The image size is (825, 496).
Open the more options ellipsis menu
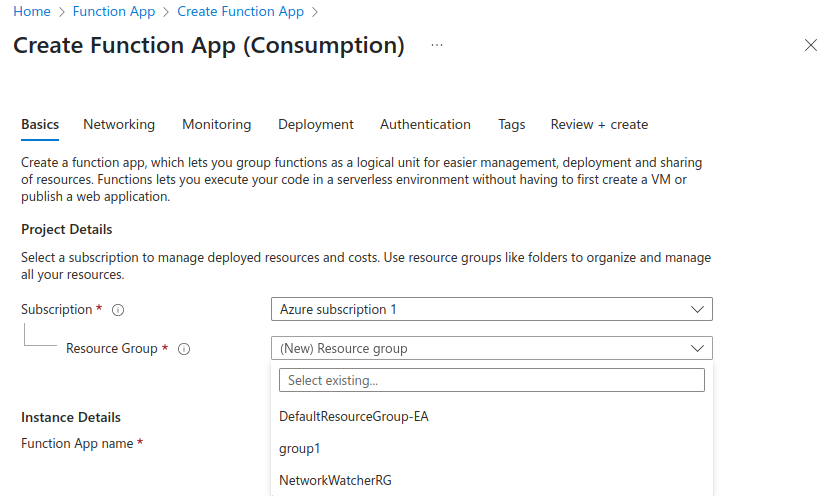pyautogui.click(x=437, y=46)
